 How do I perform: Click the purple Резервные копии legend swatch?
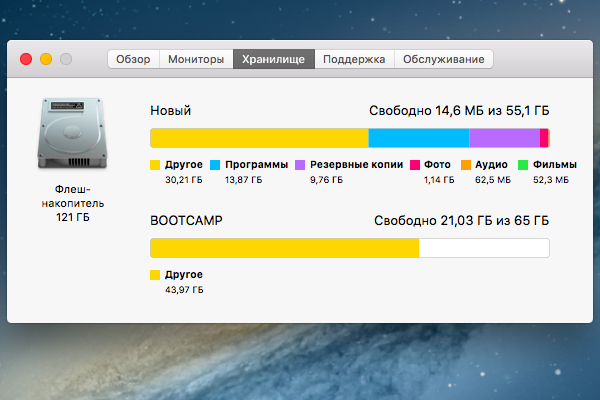[300, 164]
